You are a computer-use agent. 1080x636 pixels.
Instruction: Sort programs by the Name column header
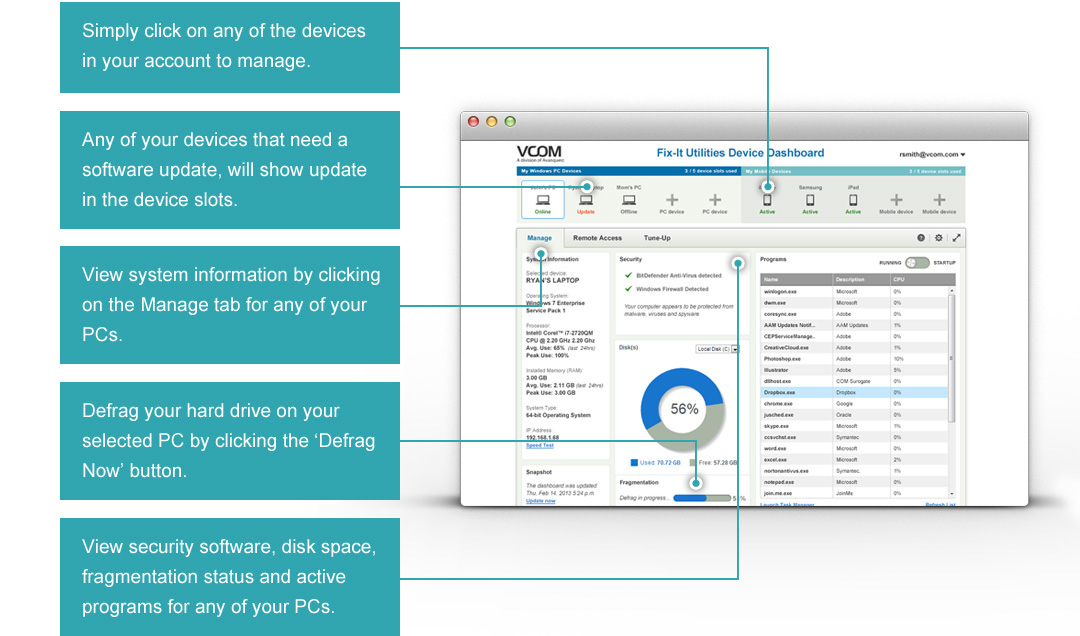(x=796, y=279)
